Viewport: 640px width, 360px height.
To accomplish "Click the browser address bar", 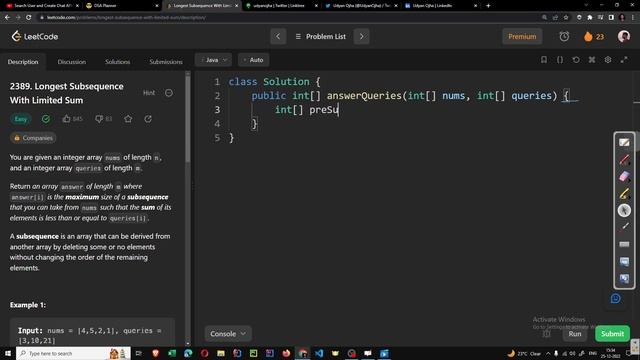I will coord(286,18).
